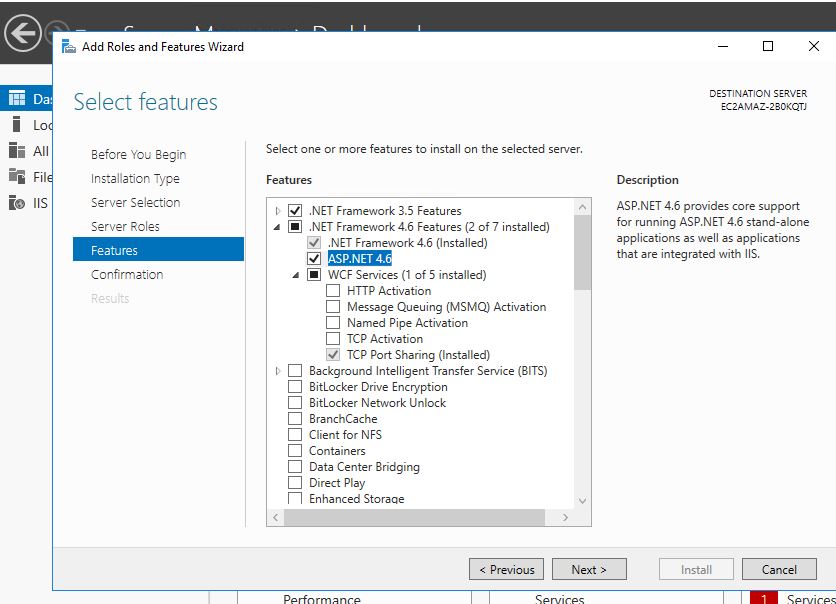Enable the HTTP Activation checkbox
This screenshot has width=836, height=604.
pyautogui.click(x=333, y=291)
